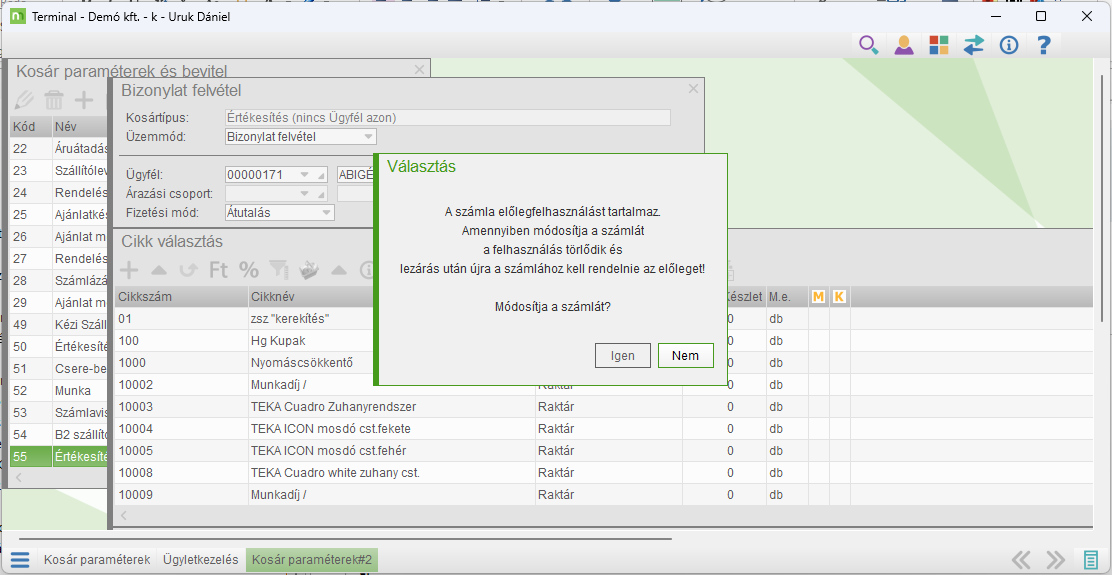Click the plus icon in Cikk választás toolbar
Image resolution: width=1112 pixels, height=575 pixels.
coord(129,269)
